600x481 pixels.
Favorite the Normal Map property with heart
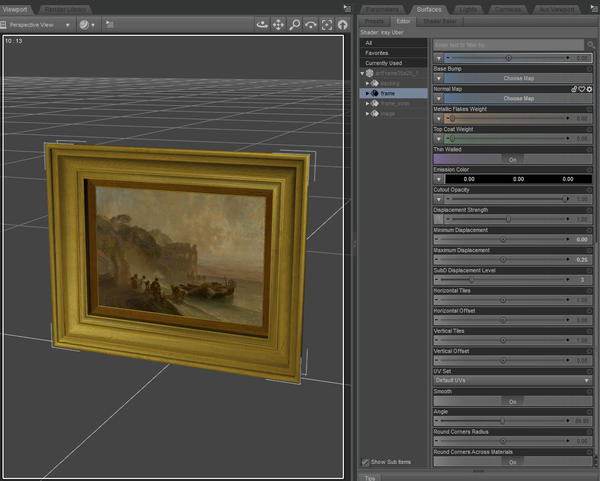[582, 89]
